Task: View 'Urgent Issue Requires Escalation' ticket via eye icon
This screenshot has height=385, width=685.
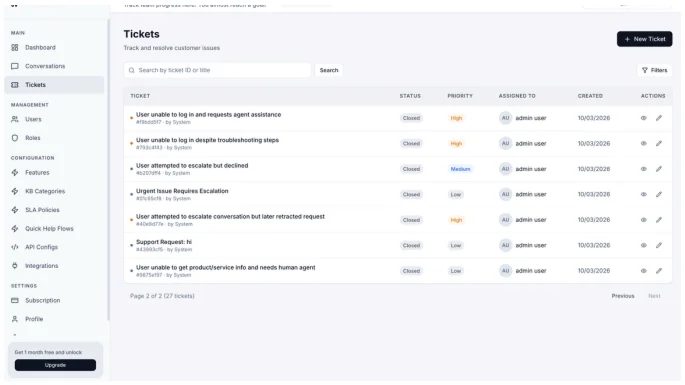Action: click(643, 194)
